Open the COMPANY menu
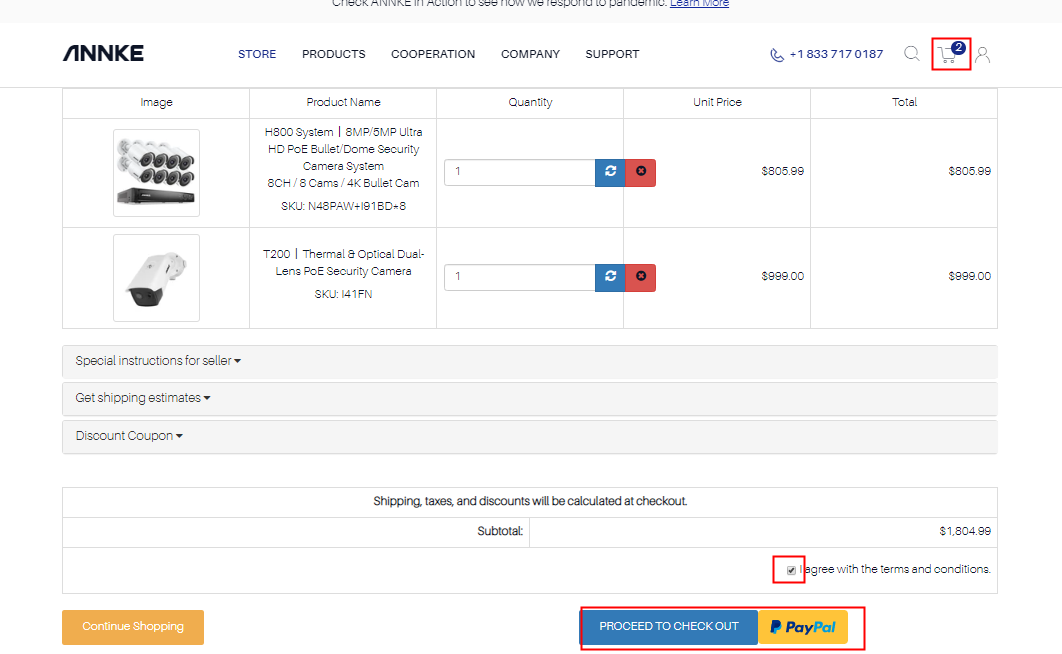This screenshot has height=654, width=1062. click(530, 54)
